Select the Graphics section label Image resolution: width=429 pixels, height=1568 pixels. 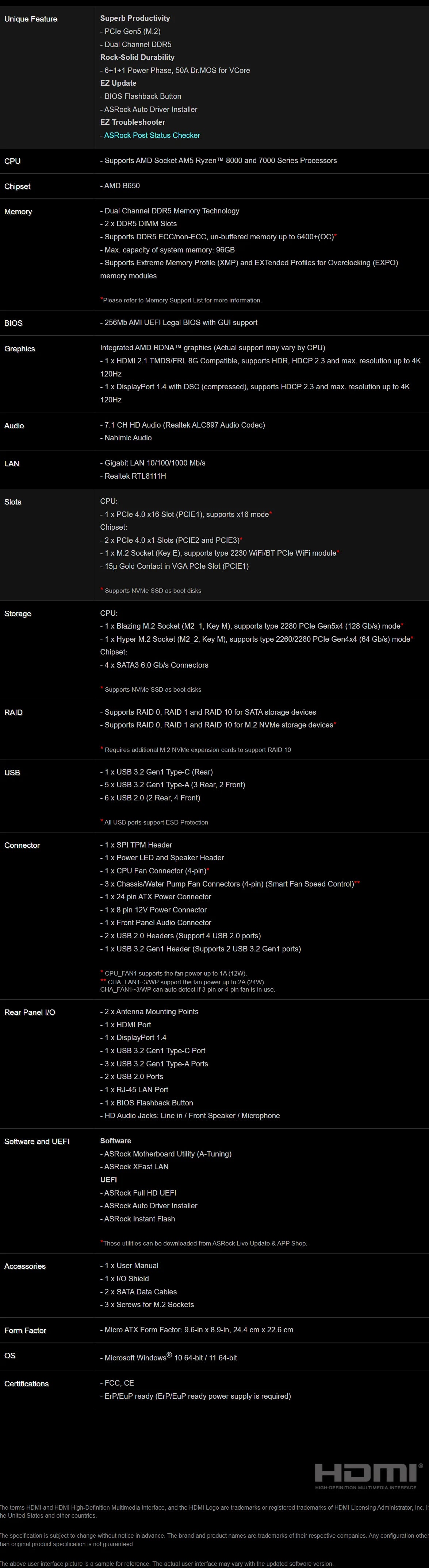tap(19, 349)
